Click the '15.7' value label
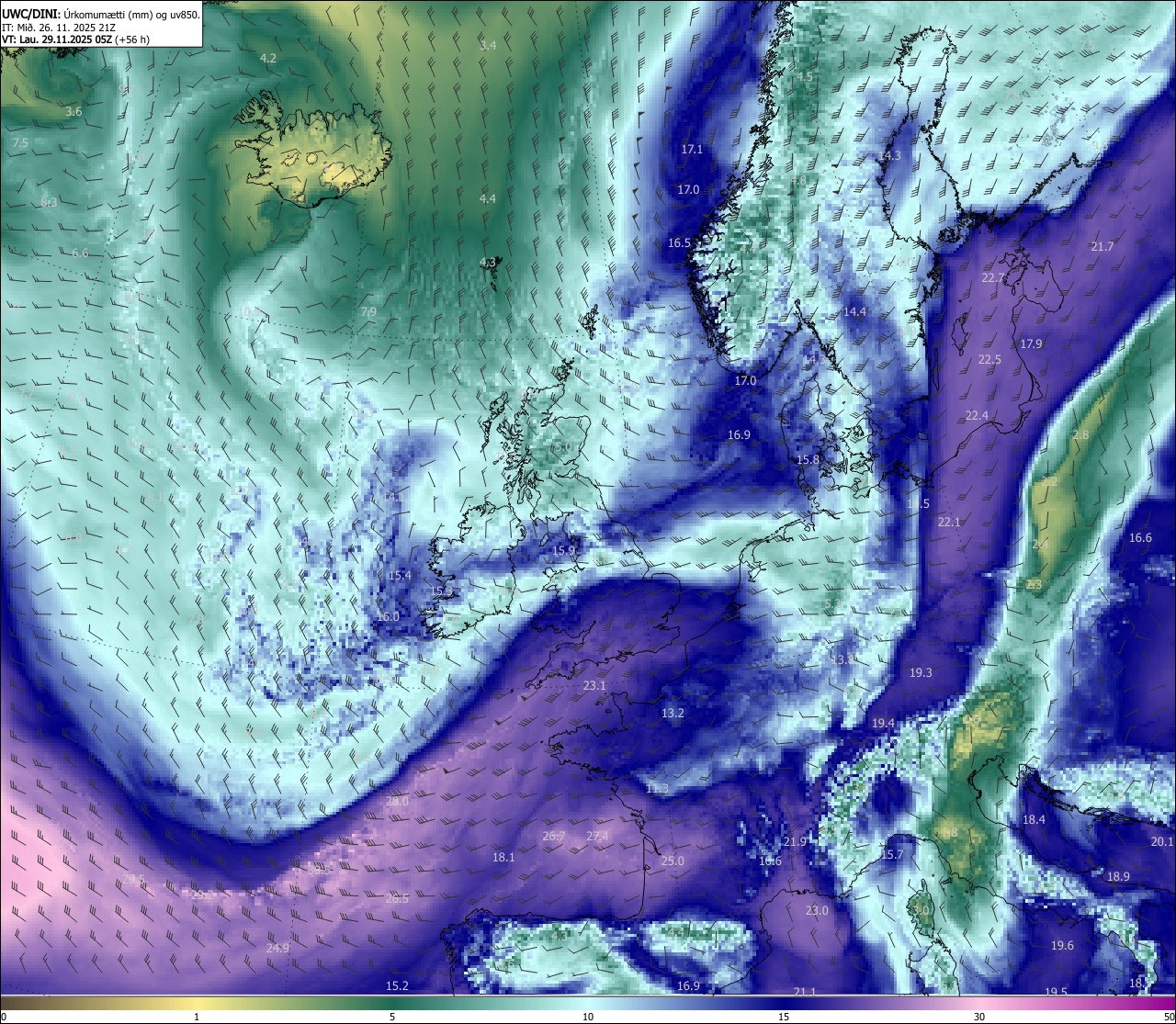Image resolution: width=1176 pixels, height=1024 pixels. (x=892, y=854)
